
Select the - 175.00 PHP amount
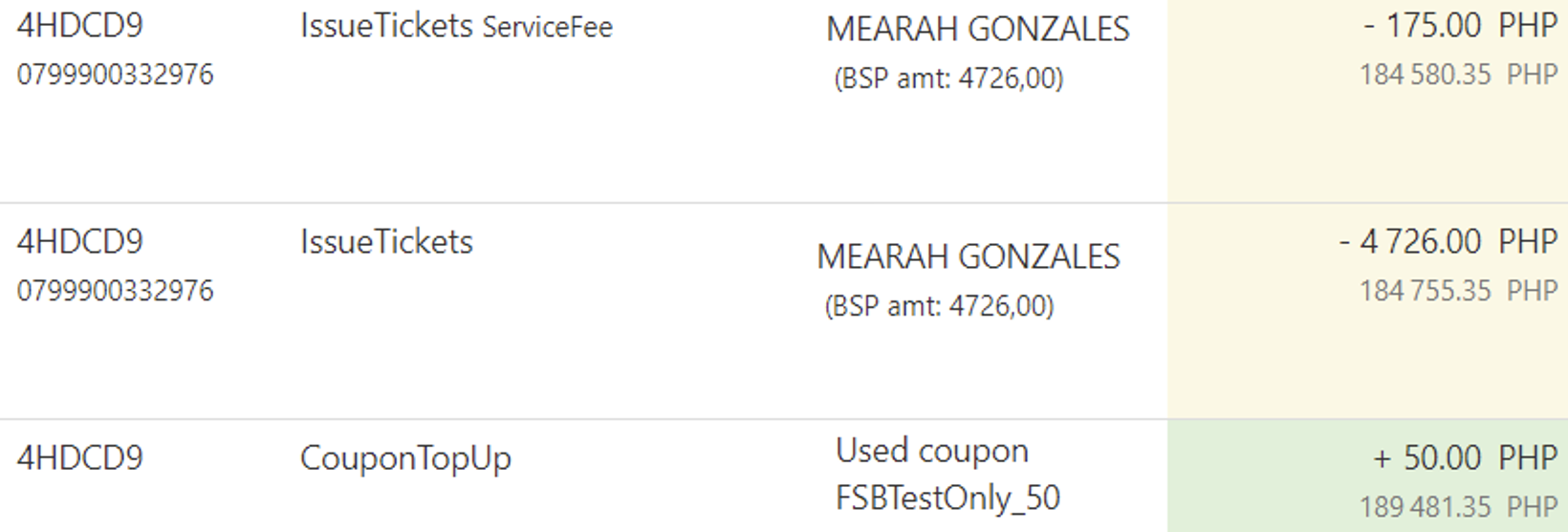(1460, 25)
